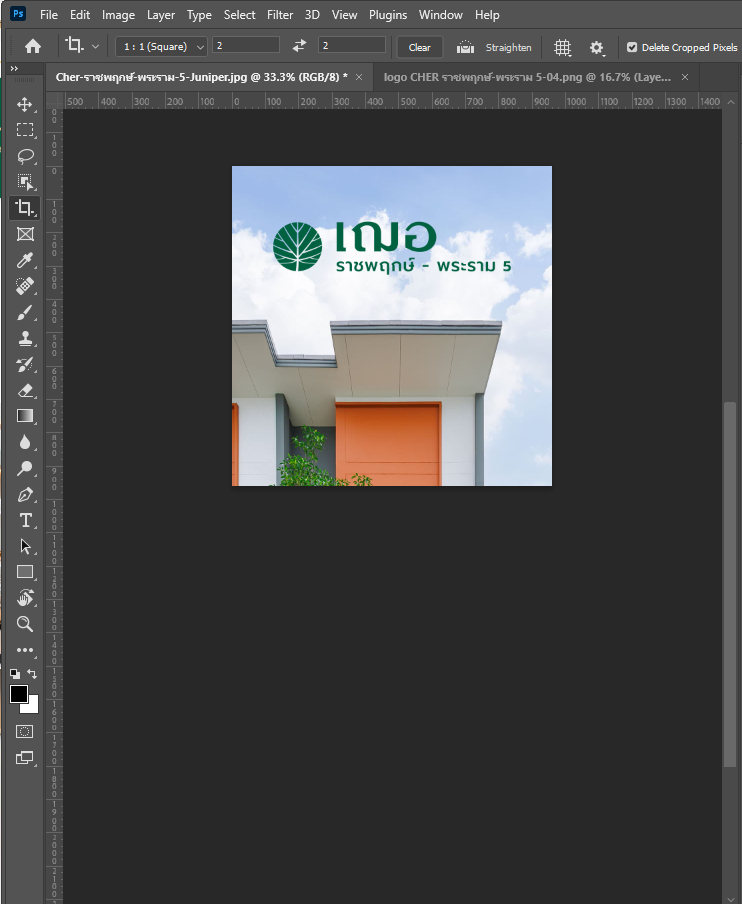The width and height of the screenshot is (742, 904).
Task: Select the Lasso tool
Action: click(25, 156)
